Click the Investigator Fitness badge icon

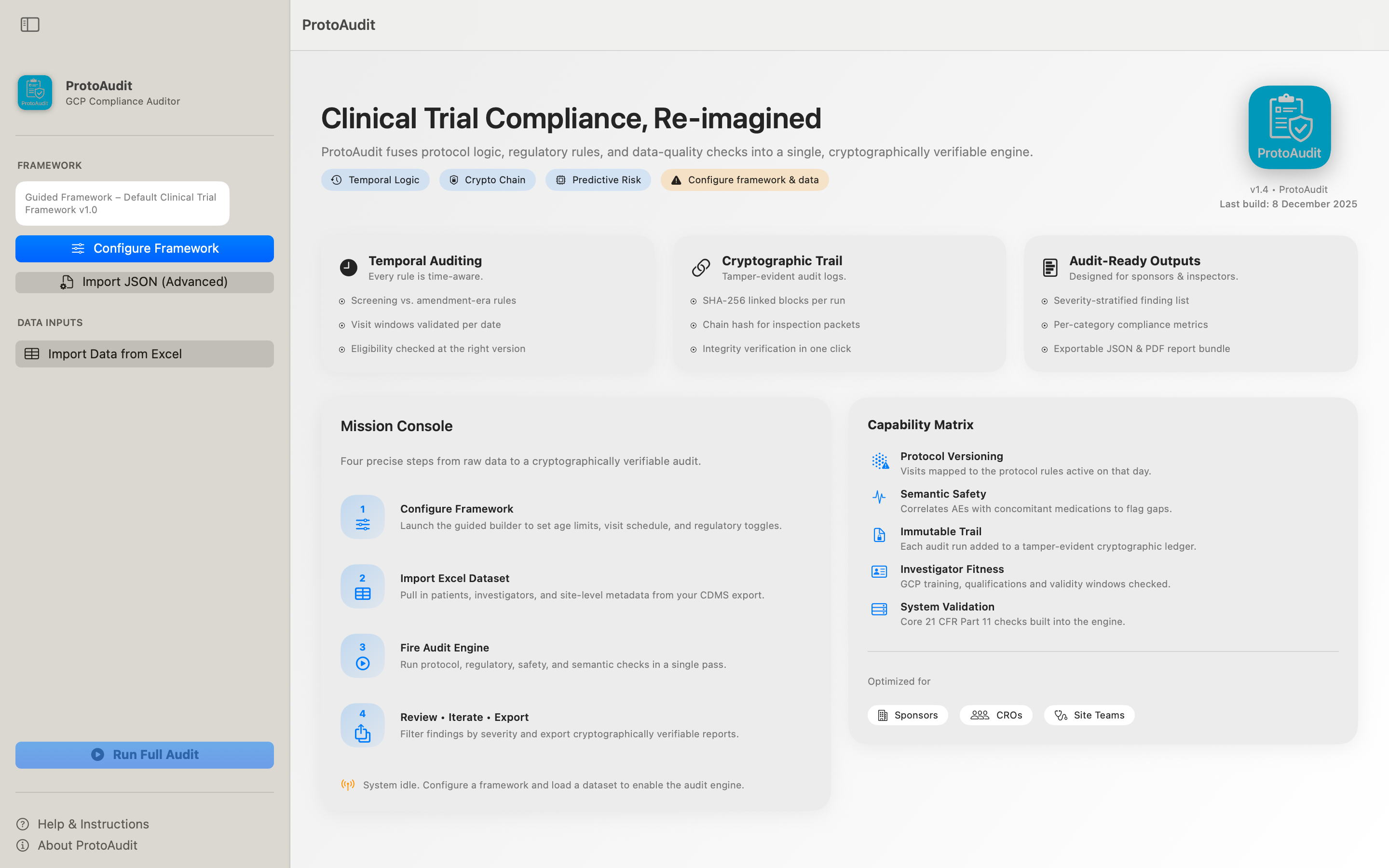(x=878, y=572)
